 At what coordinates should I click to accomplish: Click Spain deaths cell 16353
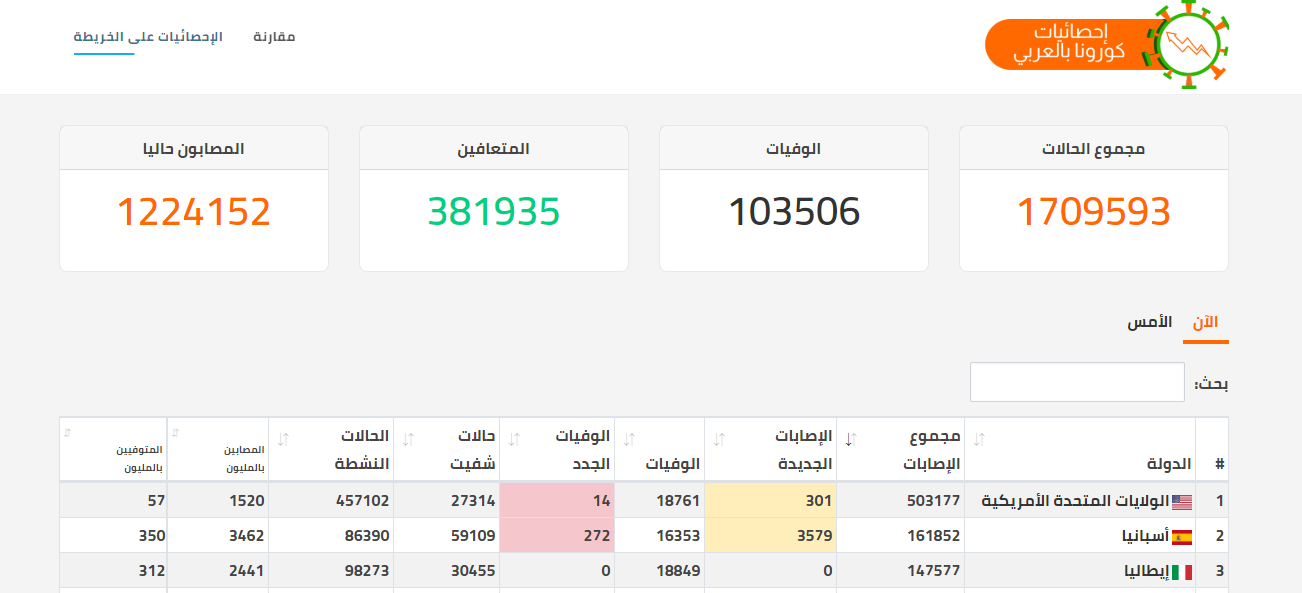tap(660, 535)
